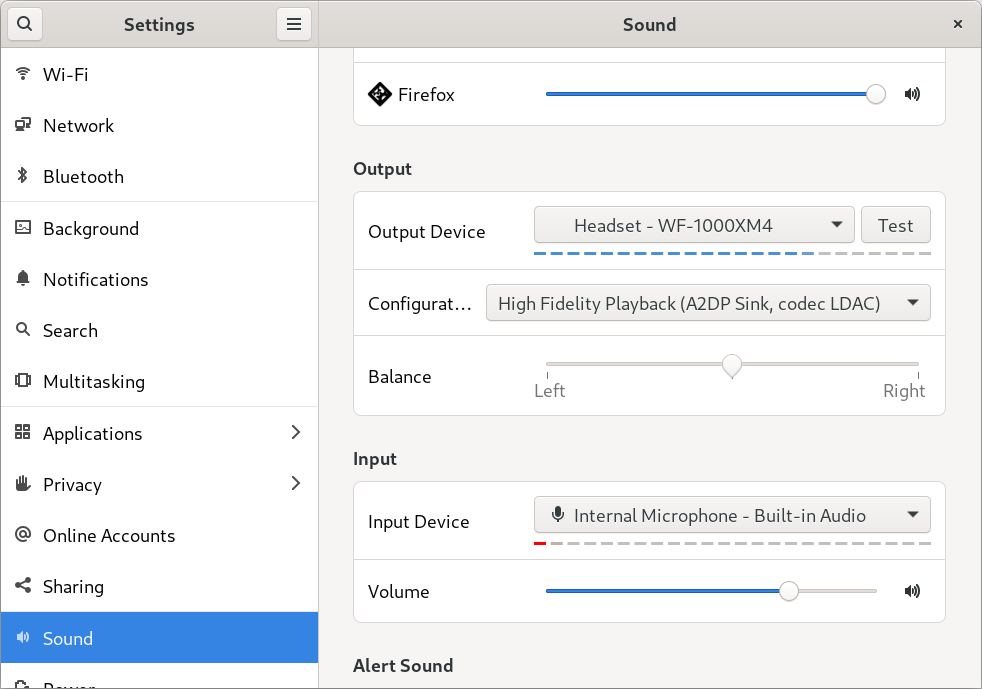Click the Firefox application icon
The image size is (982, 689).
380,95
